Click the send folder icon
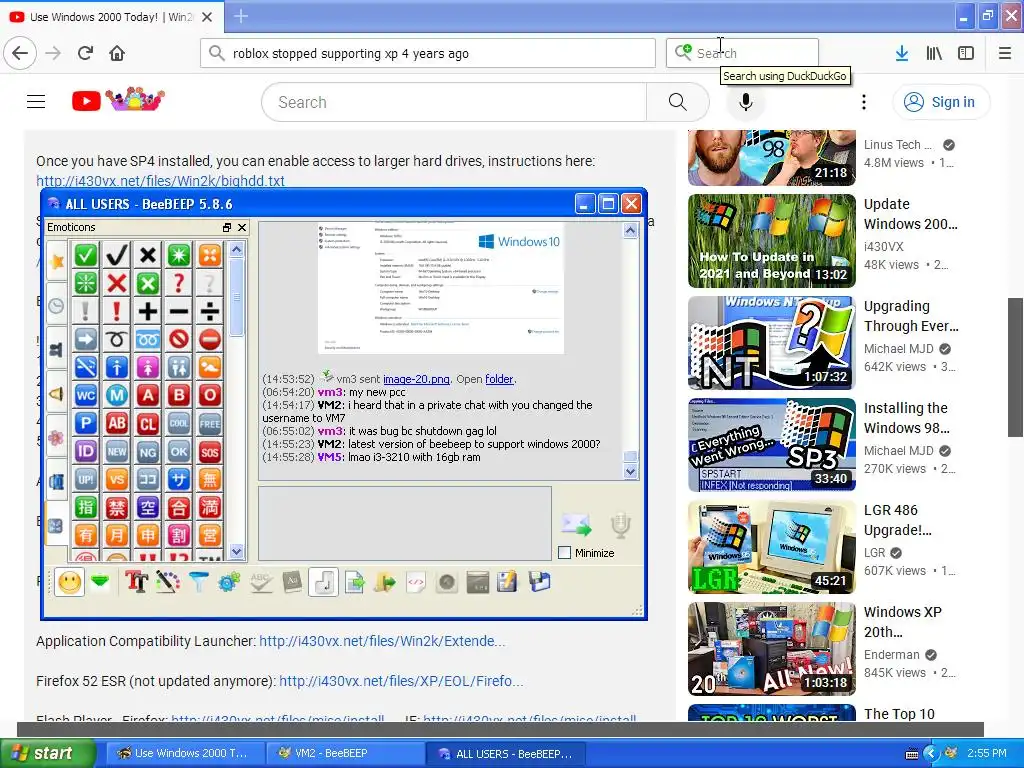The image size is (1024, 768). [x=385, y=581]
